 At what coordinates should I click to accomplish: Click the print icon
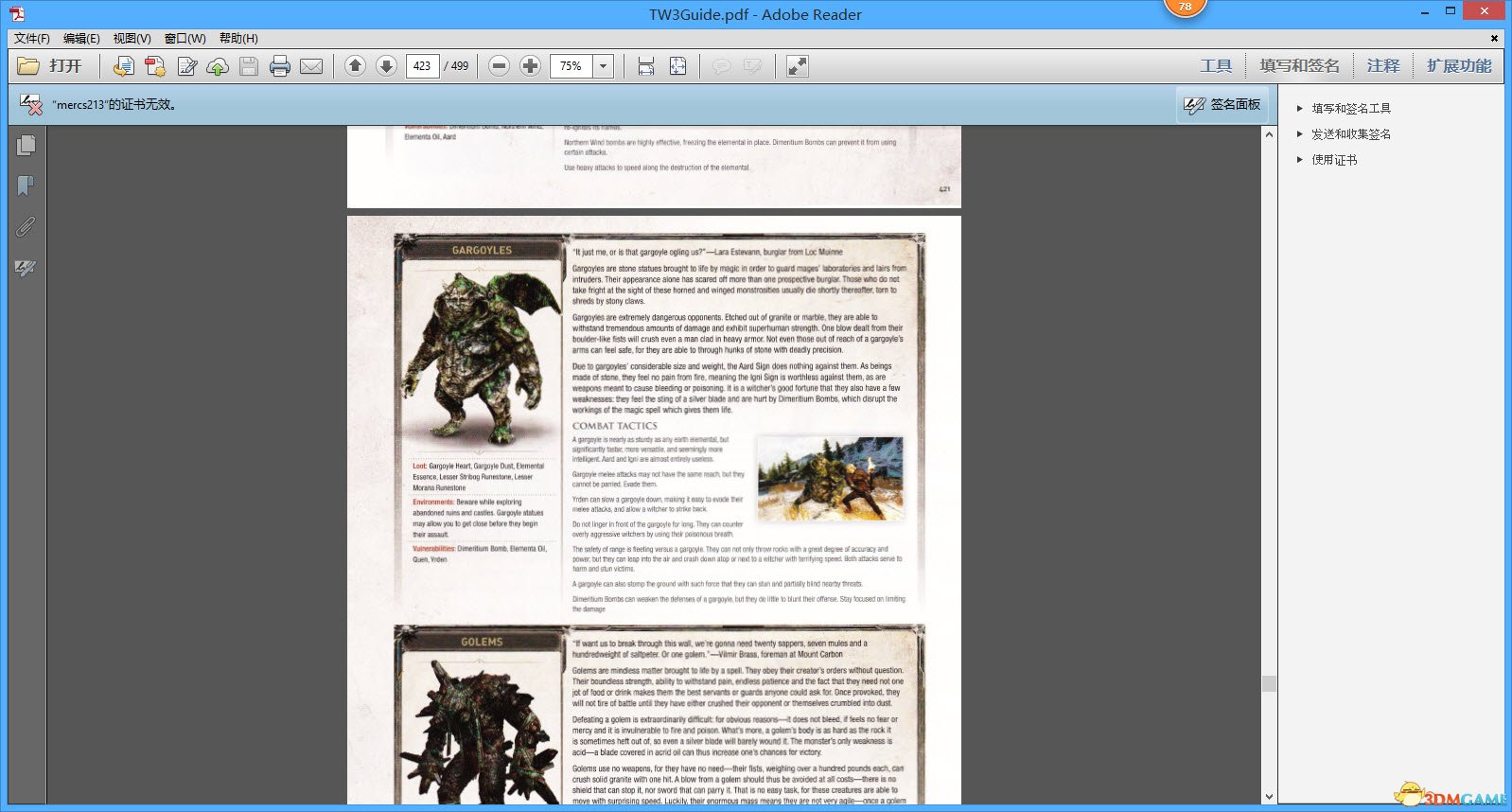(x=280, y=66)
